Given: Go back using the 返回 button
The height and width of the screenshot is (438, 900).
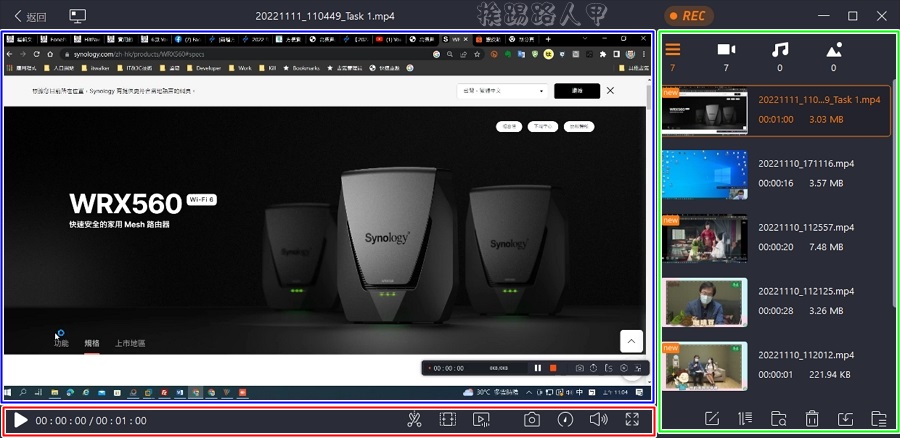Looking at the screenshot, I should point(30,16).
